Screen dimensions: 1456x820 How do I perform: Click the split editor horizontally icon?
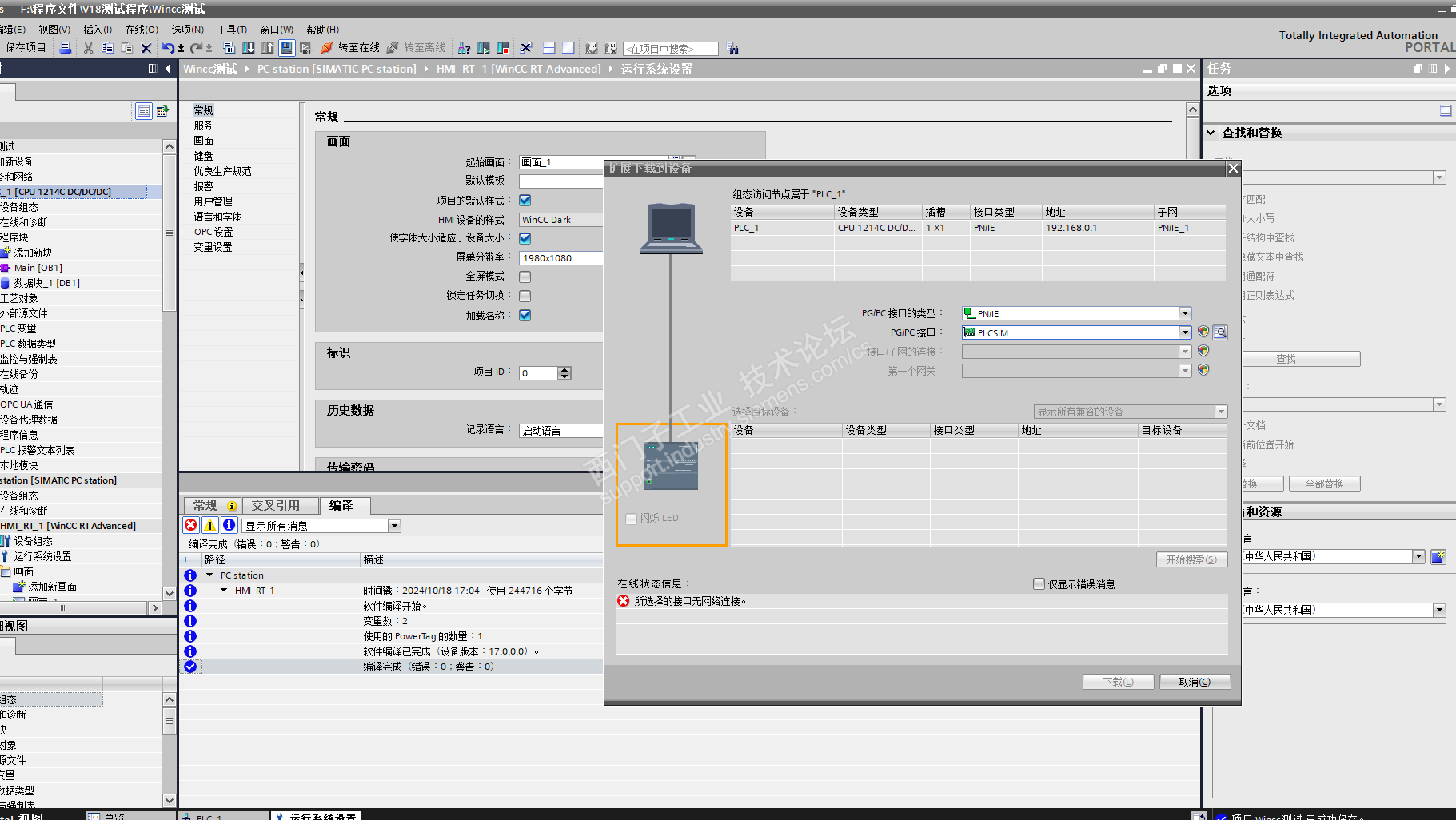pos(548,48)
